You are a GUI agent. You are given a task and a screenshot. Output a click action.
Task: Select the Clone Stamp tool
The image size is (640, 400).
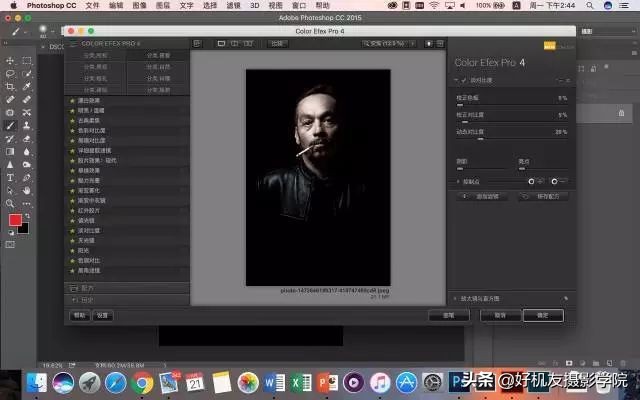point(27,125)
